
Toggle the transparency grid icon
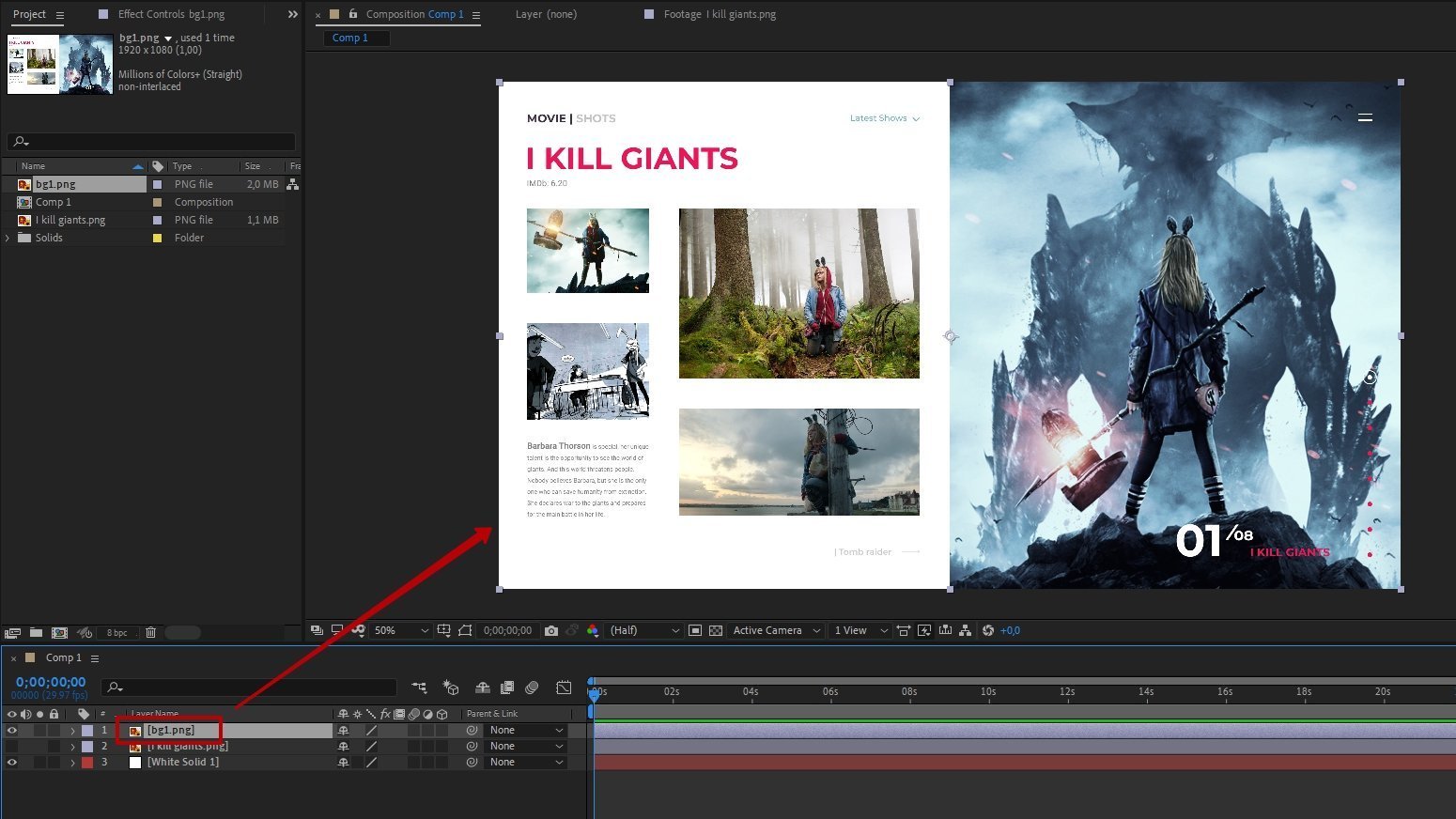tap(716, 630)
